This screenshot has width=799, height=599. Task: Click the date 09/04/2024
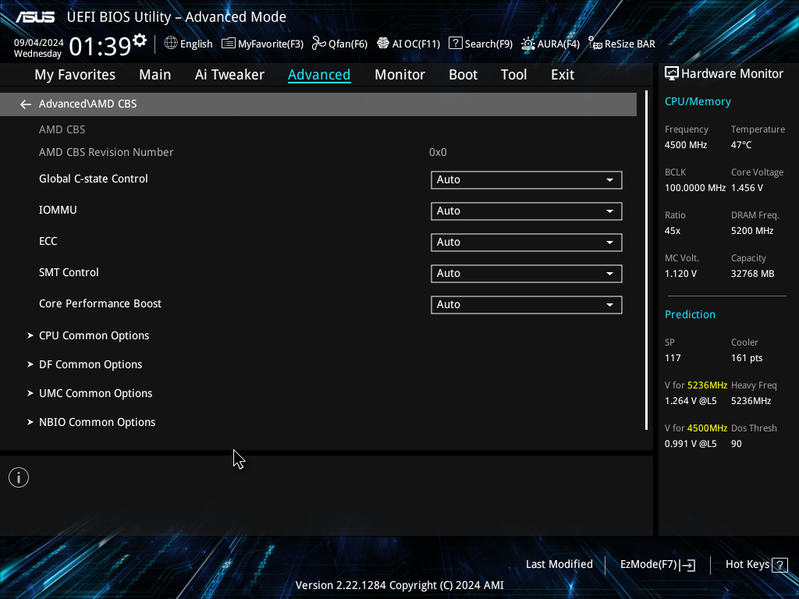[39, 42]
